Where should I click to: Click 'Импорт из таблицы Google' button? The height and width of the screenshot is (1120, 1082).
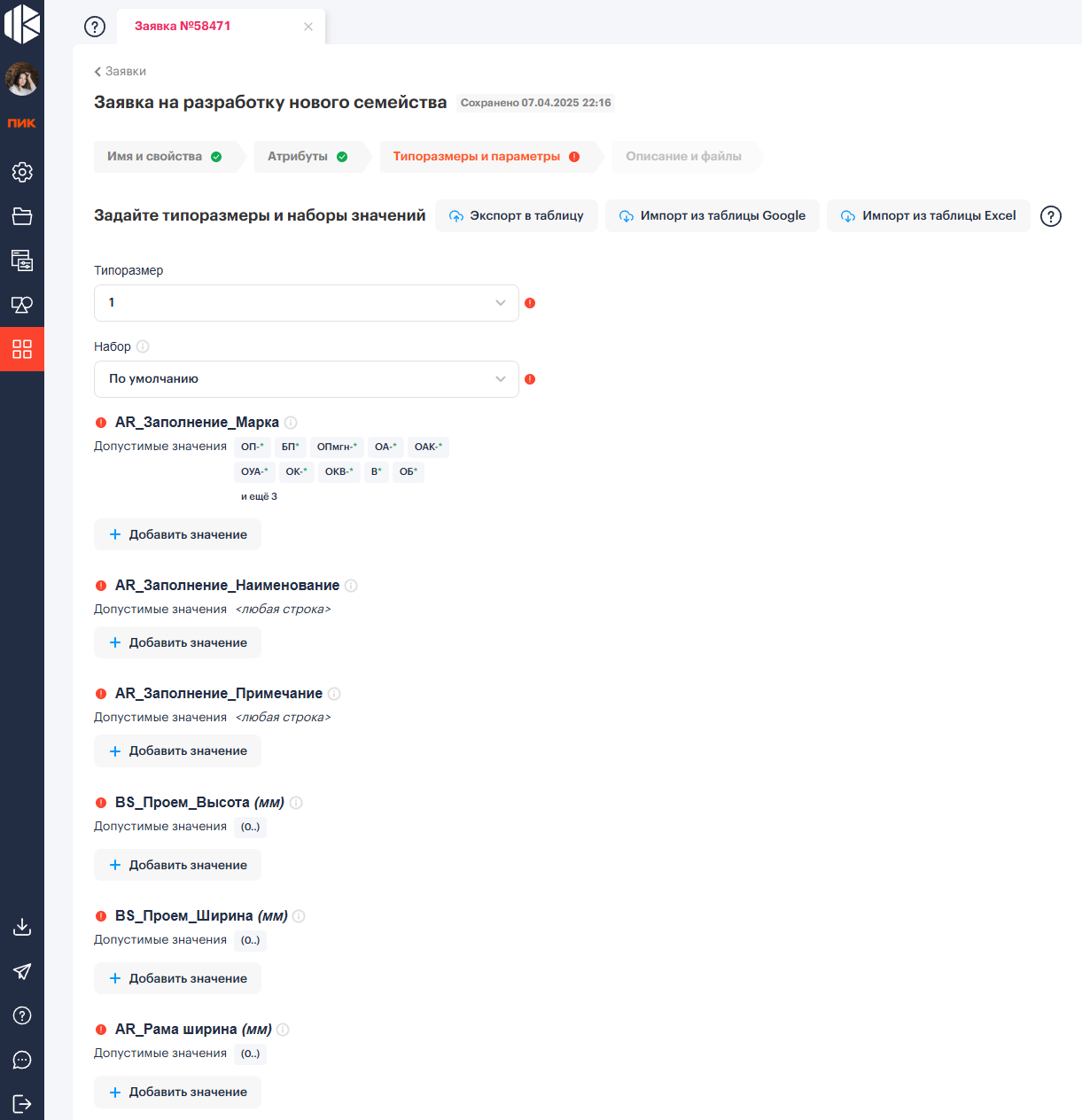712,216
